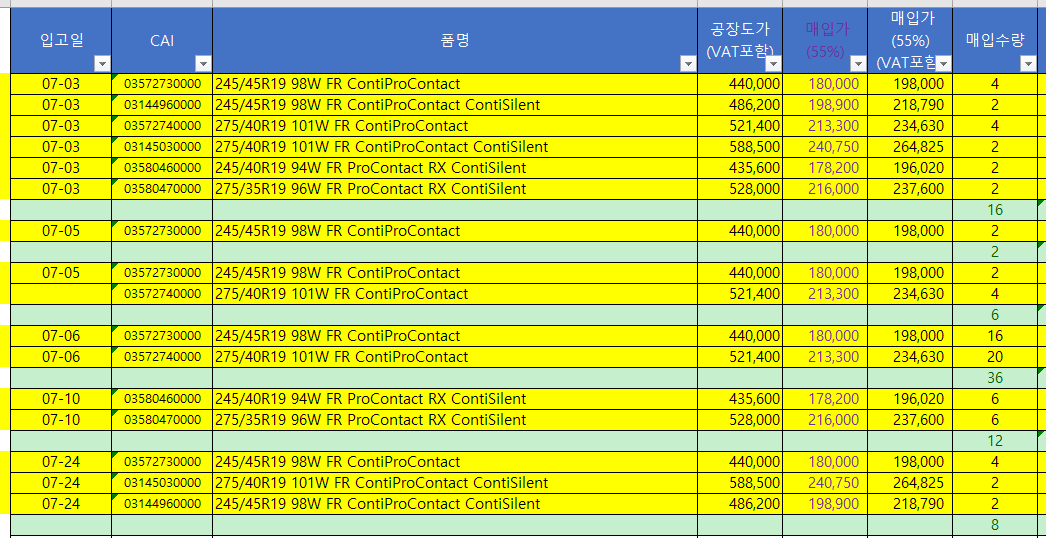This screenshot has height=538, width=1046.
Task: Select the subtotal cell showing 36
Action: tap(994, 378)
